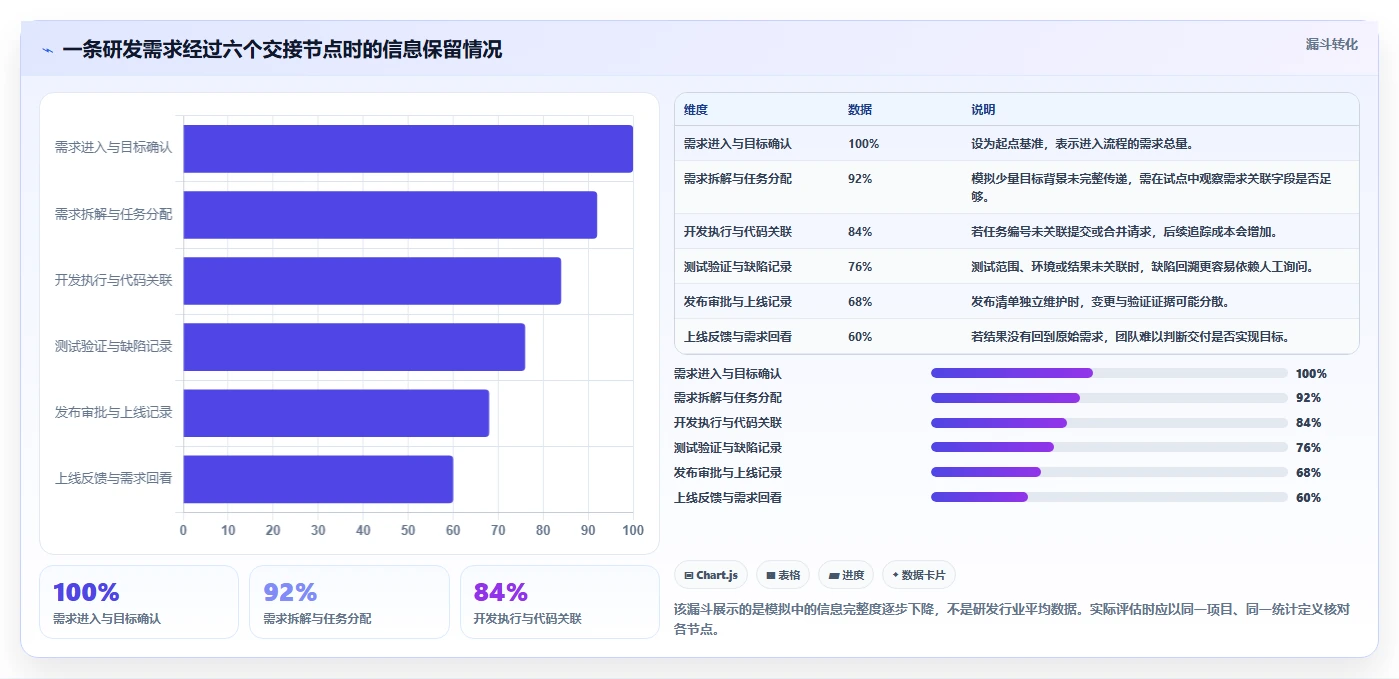Image resolution: width=1399 pixels, height=679 pixels.
Task: Click the 发布审批与上线记录 chart bar
Action: 336,413
